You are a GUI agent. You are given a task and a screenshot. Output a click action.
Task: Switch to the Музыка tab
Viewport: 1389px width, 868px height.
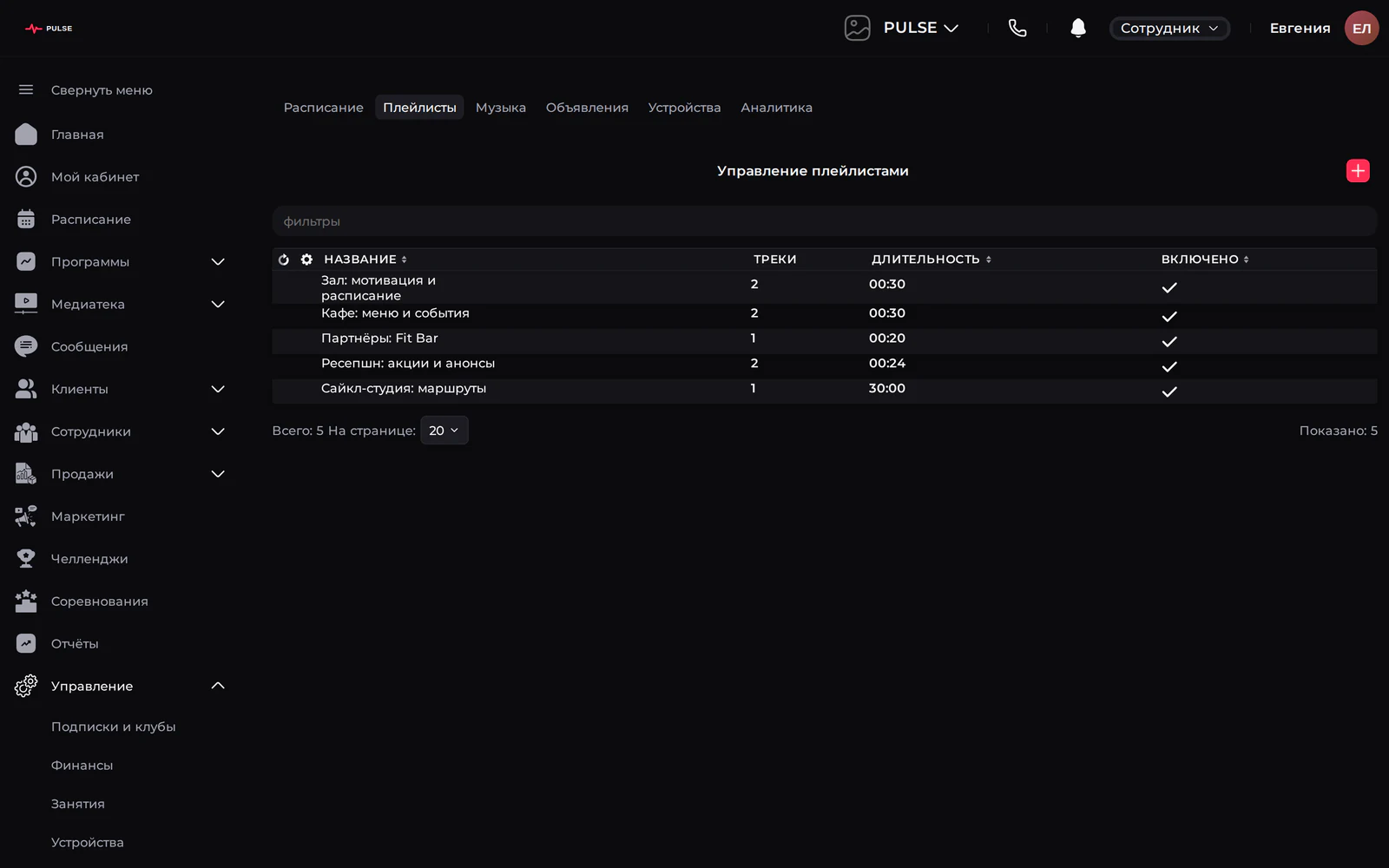(501, 108)
